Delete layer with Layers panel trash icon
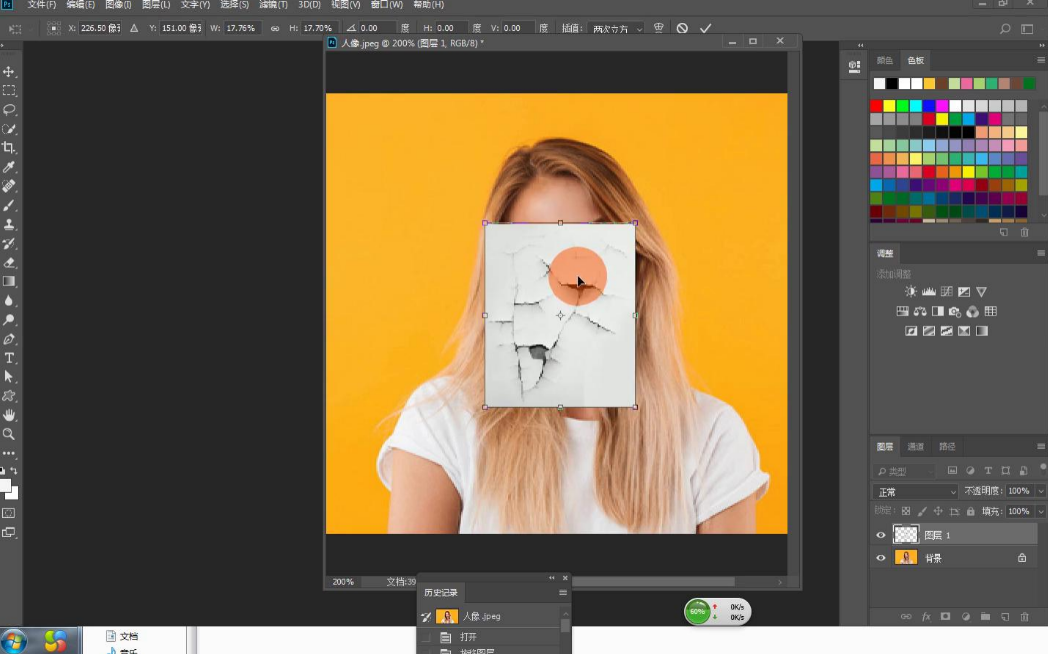 coord(1025,617)
